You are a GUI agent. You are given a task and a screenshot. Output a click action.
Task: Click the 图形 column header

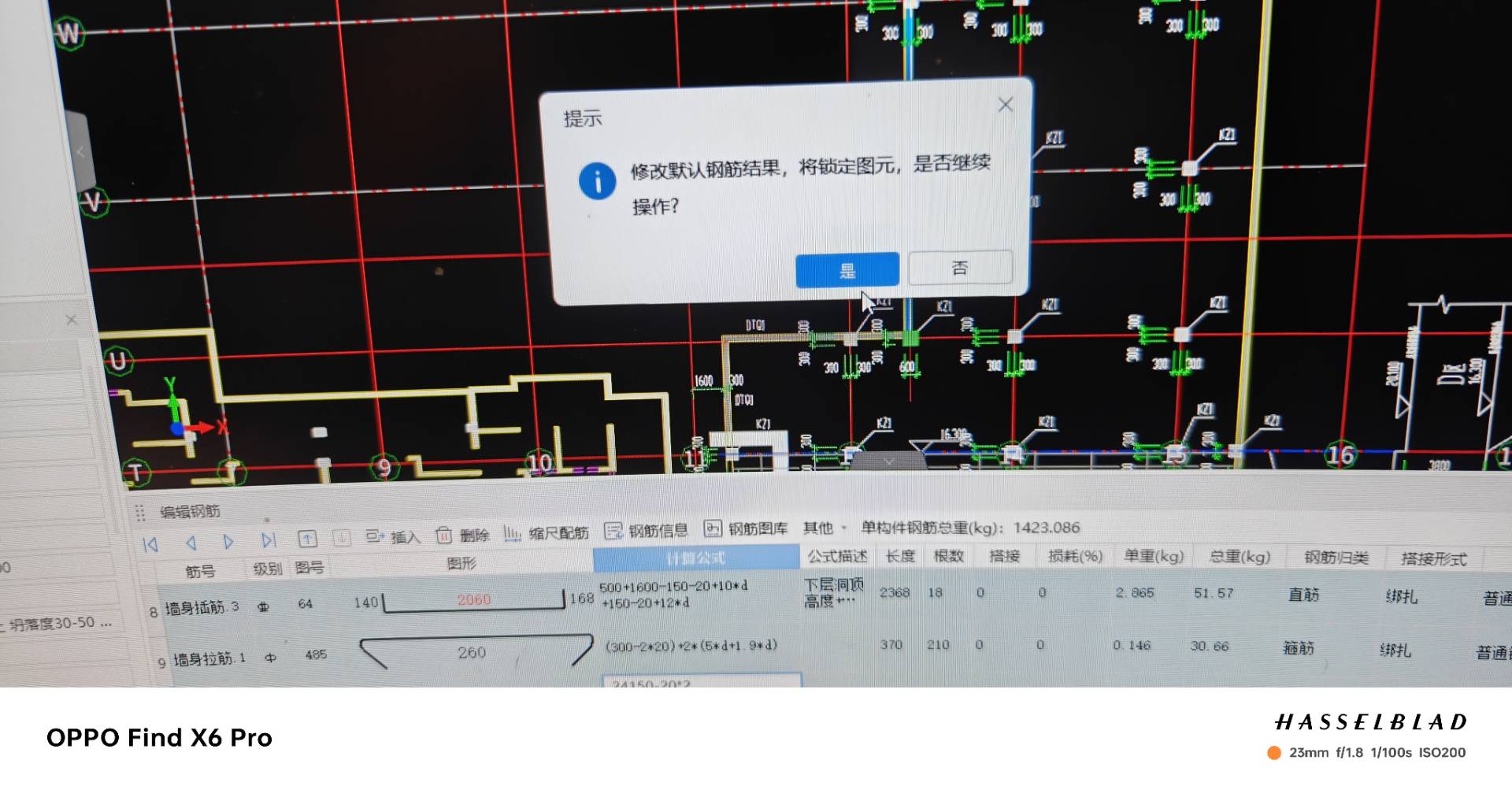click(461, 563)
